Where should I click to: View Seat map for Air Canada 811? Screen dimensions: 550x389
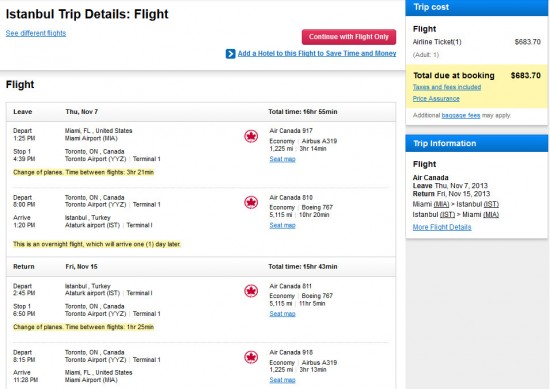282,314
